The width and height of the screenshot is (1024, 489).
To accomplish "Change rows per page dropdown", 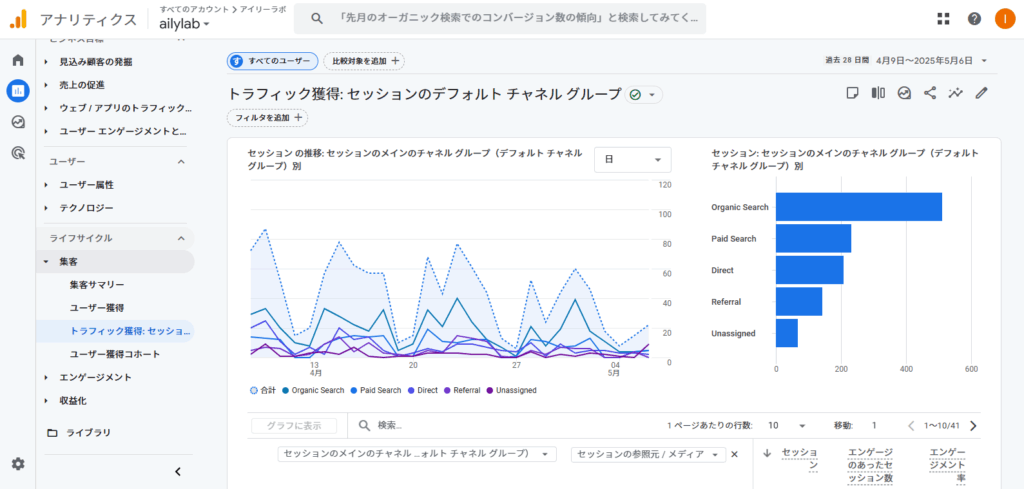I will [x=787, y=426].
